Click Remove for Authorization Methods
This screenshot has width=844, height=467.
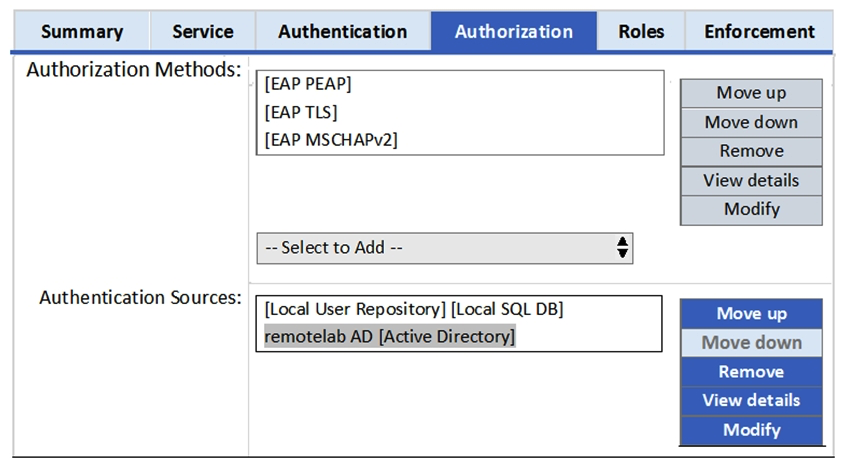click(x=751, y=151)
